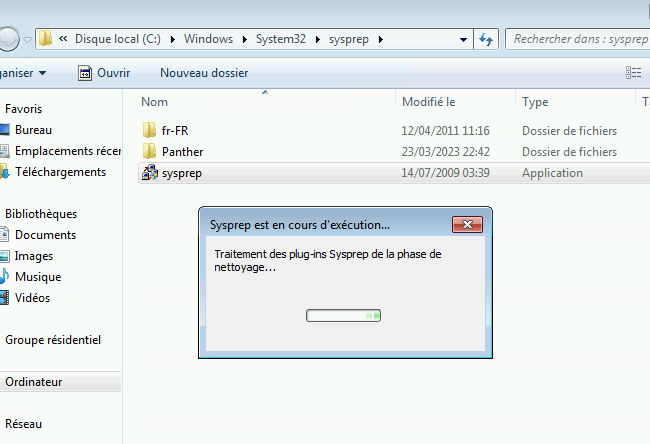Expand the address bar history dropdown
This screenshot has height=444, width=650.
click(463, 40)
